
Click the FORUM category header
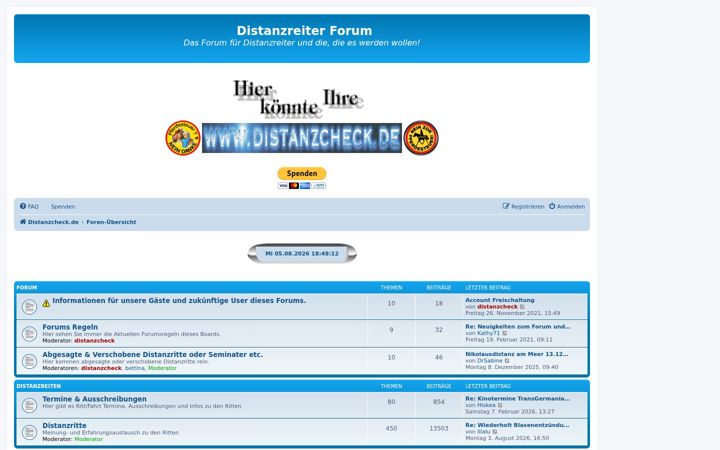(27, 288)
